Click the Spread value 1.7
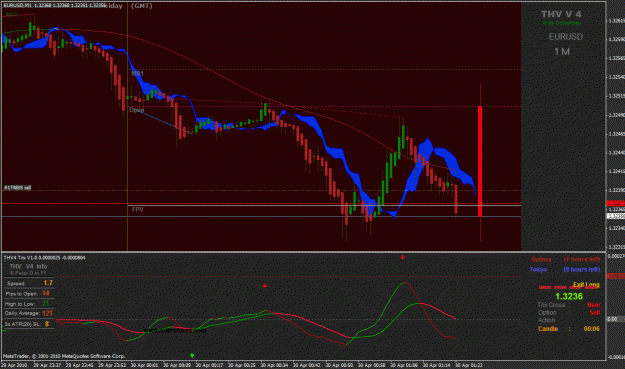This screenshot has height=369, width=625. coord(48,283)
